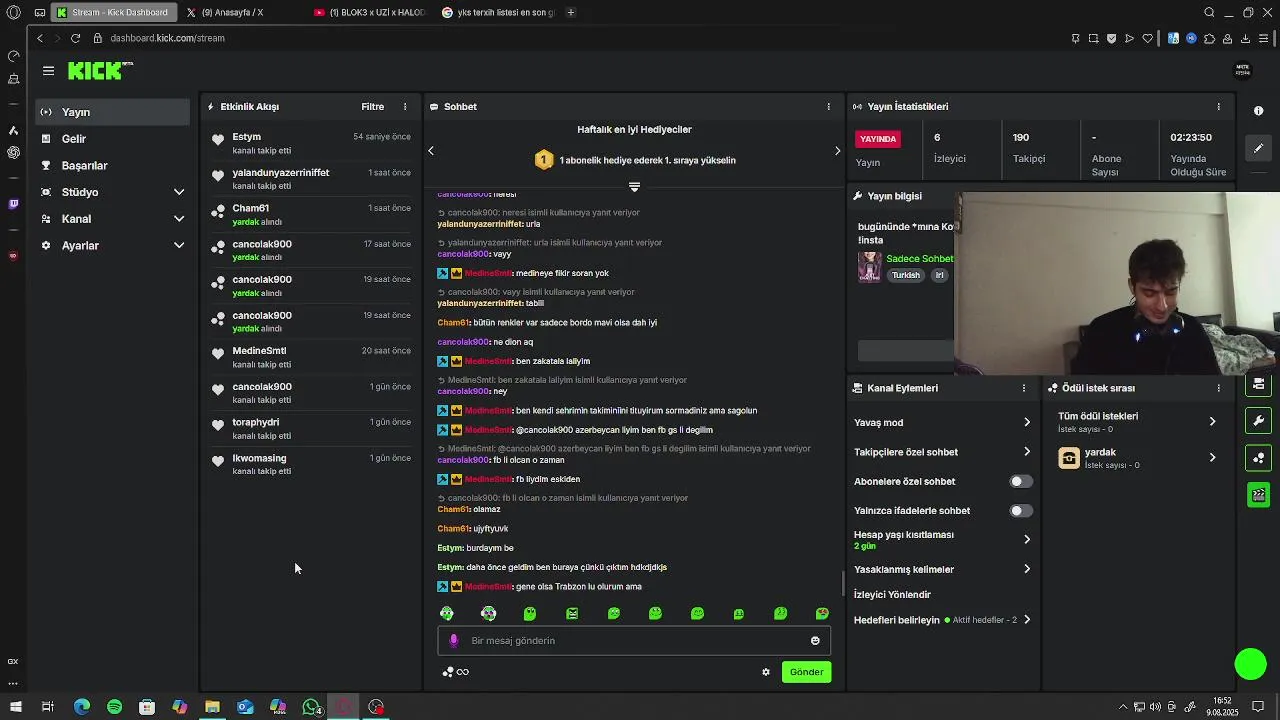Screen dimensions: 1280x720
Task: Switch to yks tercih listesi tab
Action: coord(498,12)
